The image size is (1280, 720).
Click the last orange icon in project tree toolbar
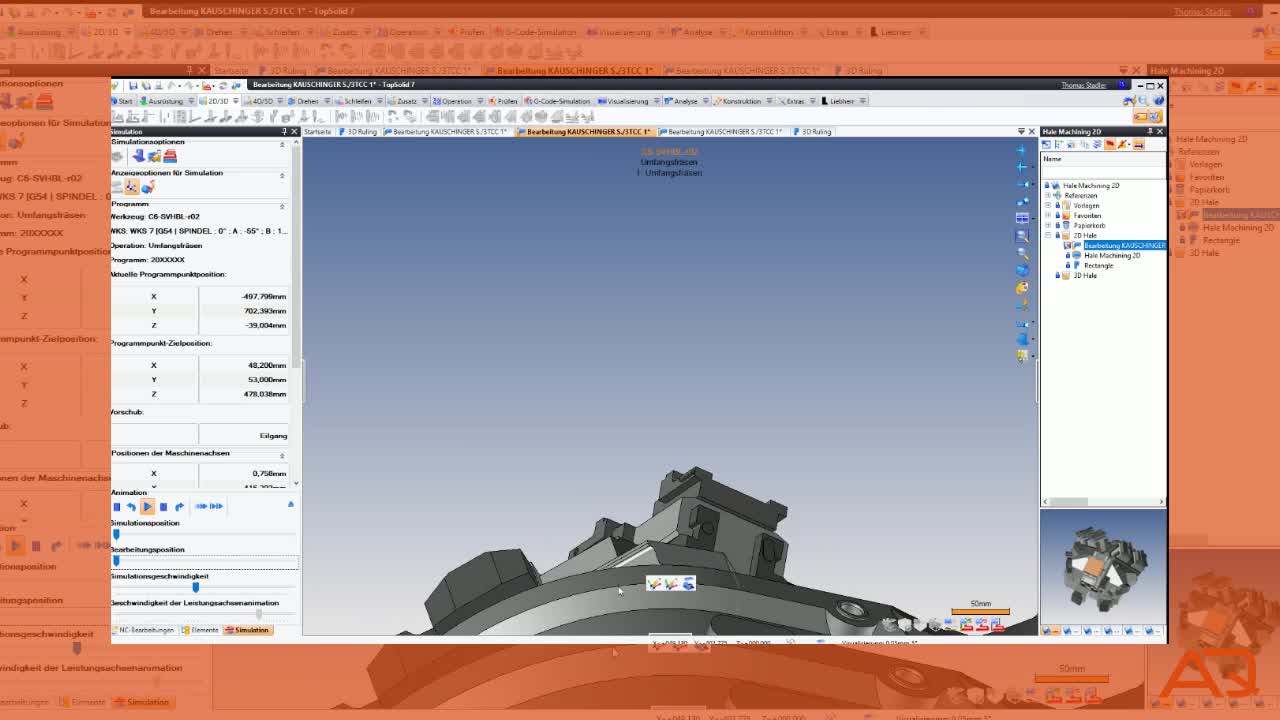pos(1138,144)
